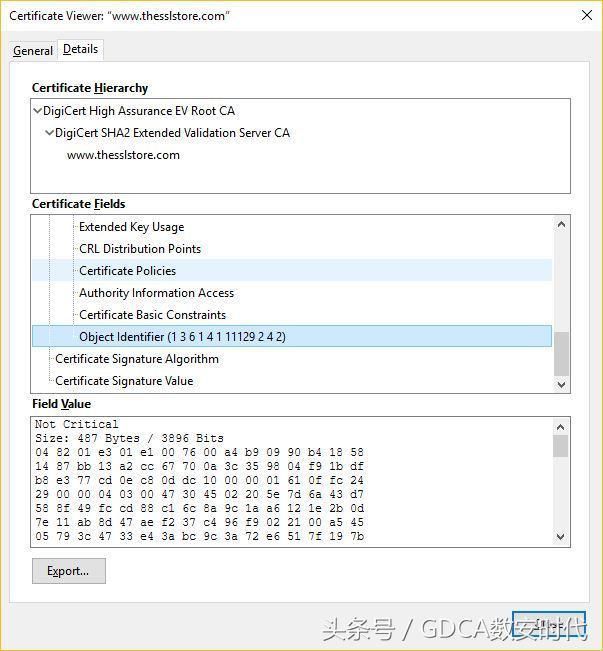The image size is (603, 651).
Task: Select Certificate Policies field
Action: [127, 271]
